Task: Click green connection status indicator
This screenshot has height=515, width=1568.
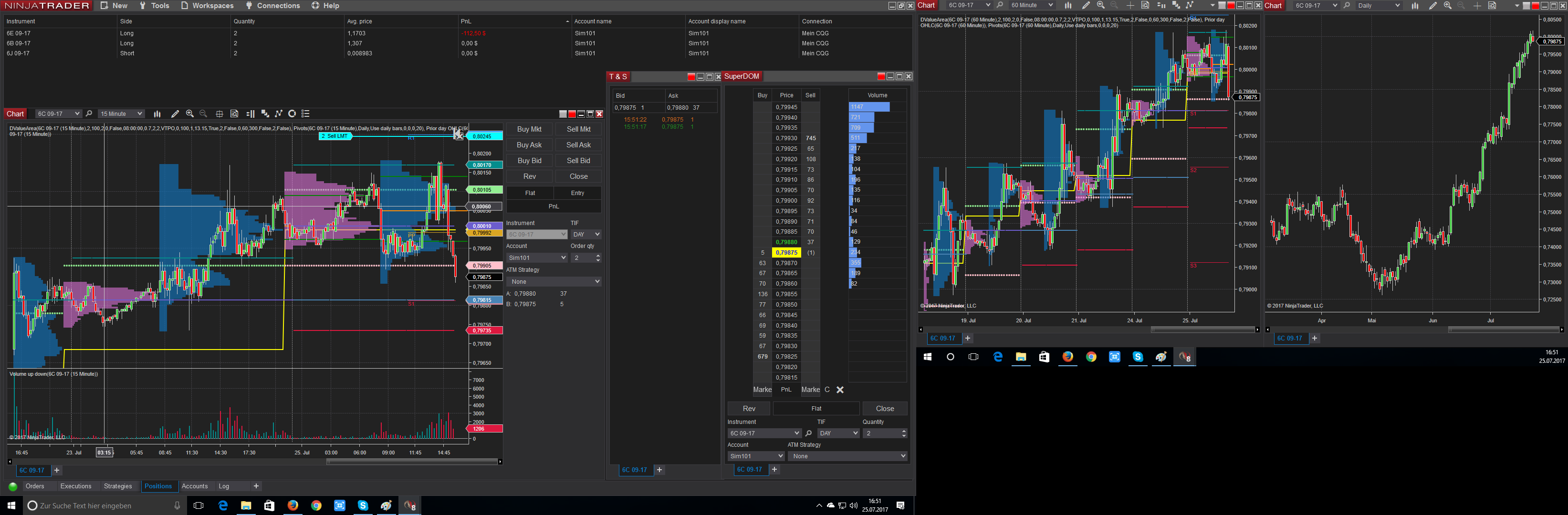Action: 13,486
